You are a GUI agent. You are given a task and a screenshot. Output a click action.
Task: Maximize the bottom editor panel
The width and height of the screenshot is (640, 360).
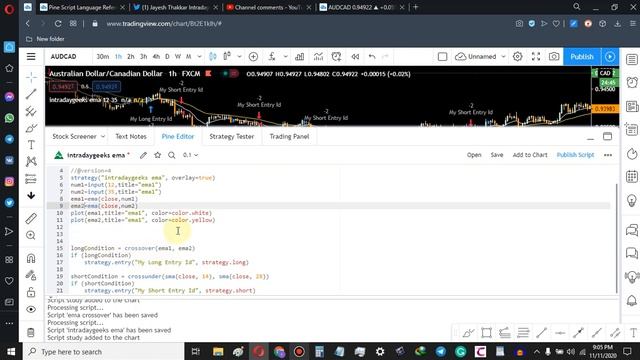(607, 137)
